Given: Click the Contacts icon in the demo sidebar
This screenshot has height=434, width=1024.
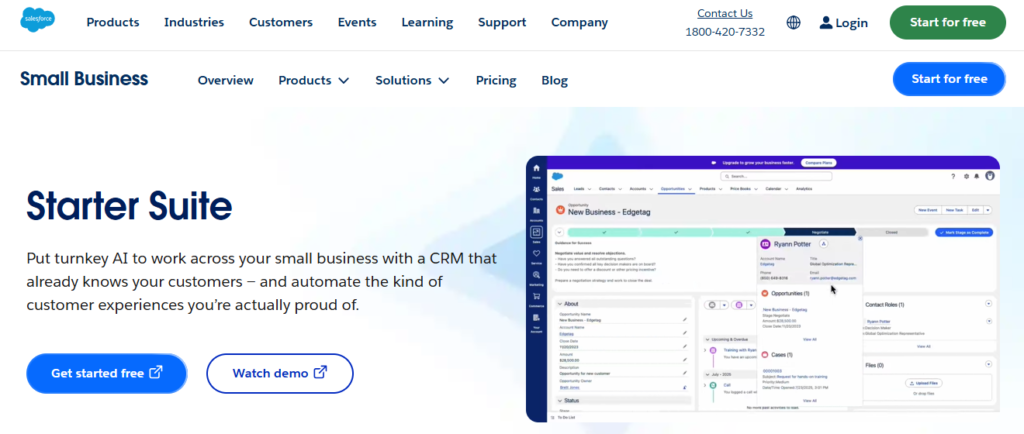Looking at the screenshot, I should coord(536,189).
